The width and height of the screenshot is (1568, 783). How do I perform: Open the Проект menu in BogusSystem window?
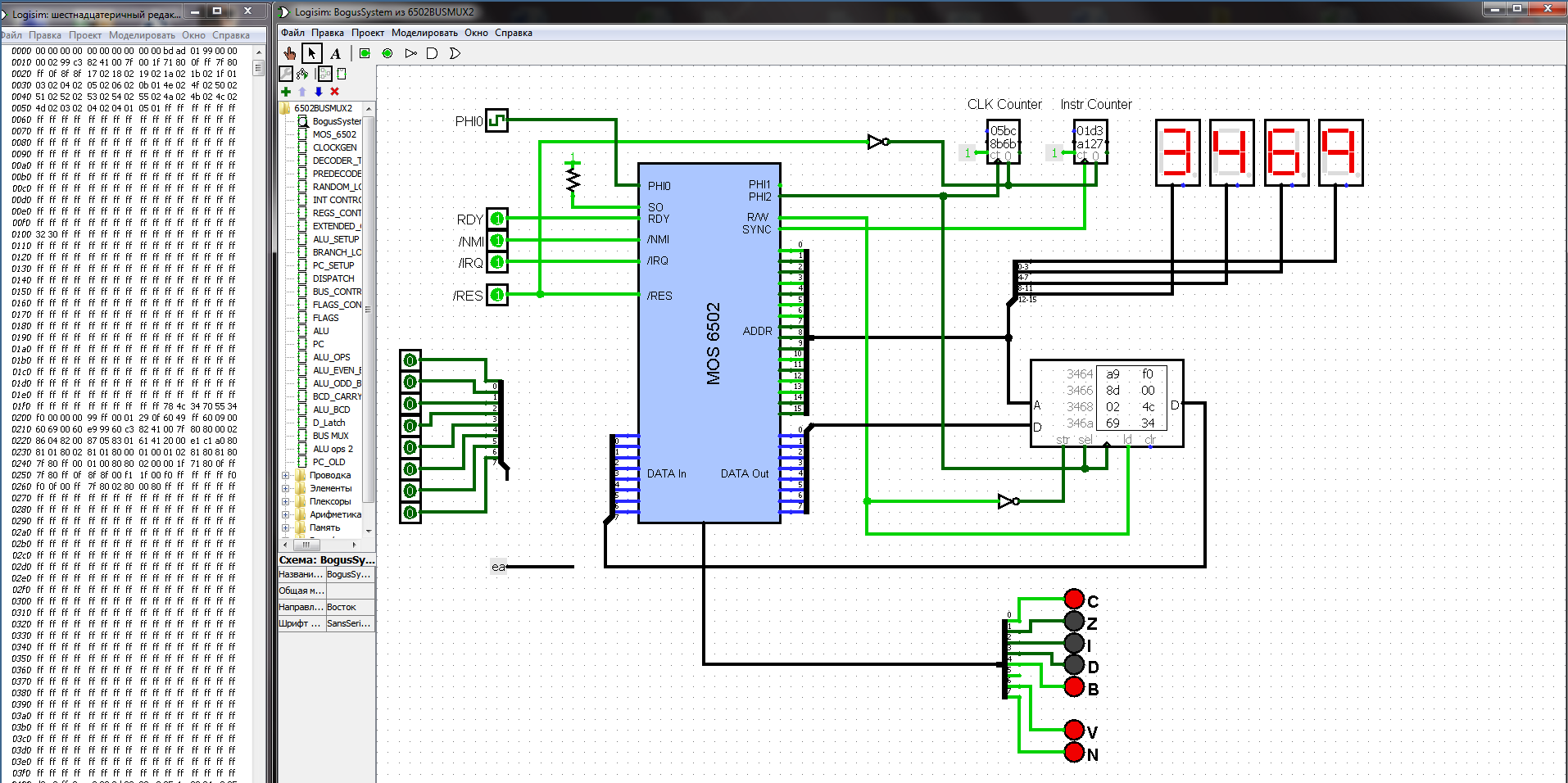point(368,33)
